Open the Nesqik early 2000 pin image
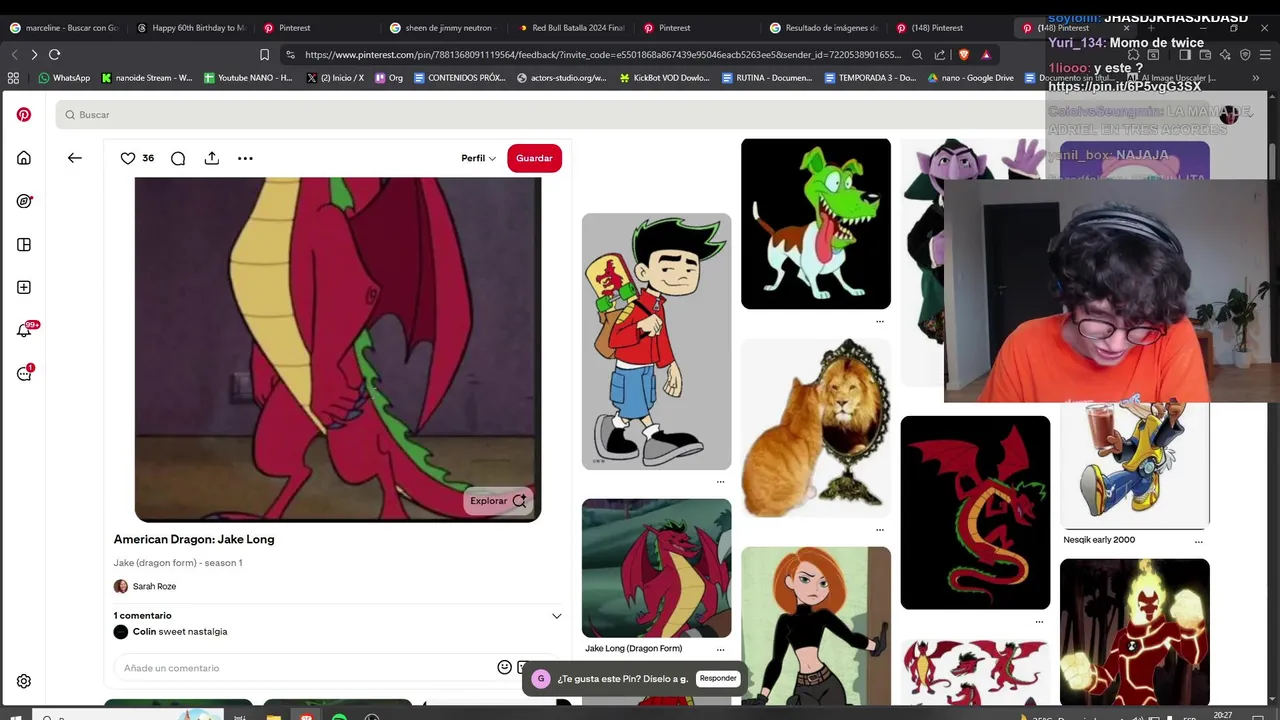 click(1134, 465)
